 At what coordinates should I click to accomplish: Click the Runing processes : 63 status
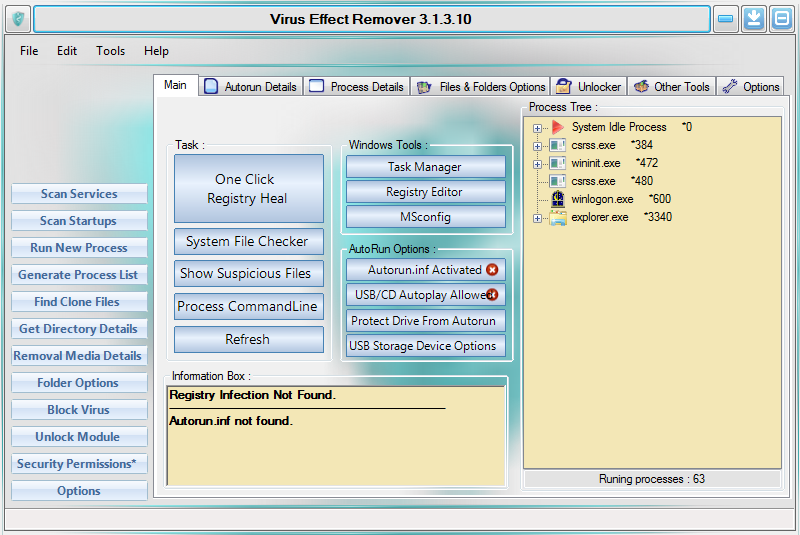652,479
